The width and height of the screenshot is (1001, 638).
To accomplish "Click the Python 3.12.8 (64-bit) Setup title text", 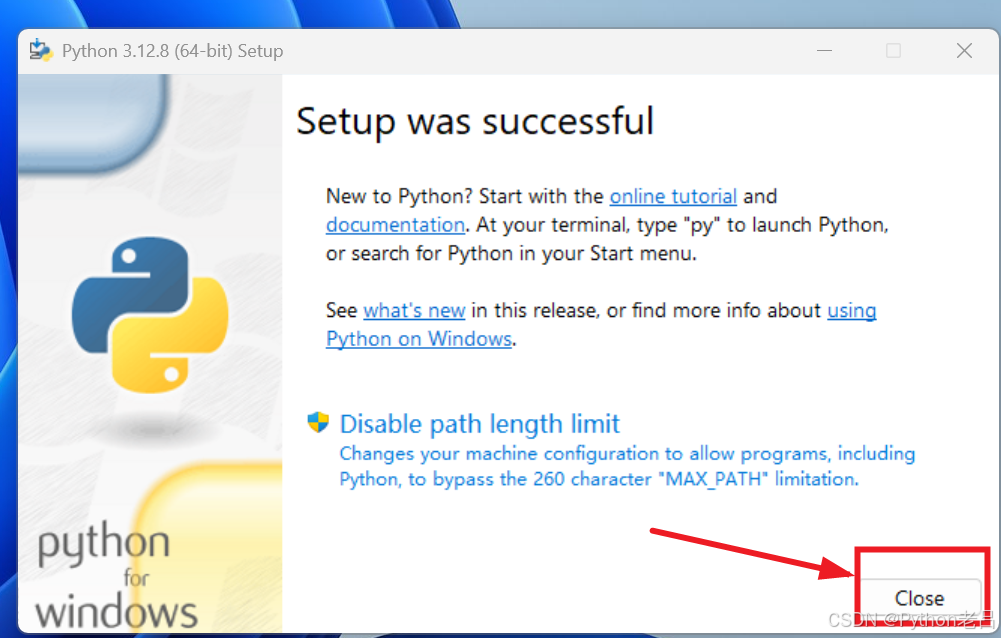I will click(172, 50).
